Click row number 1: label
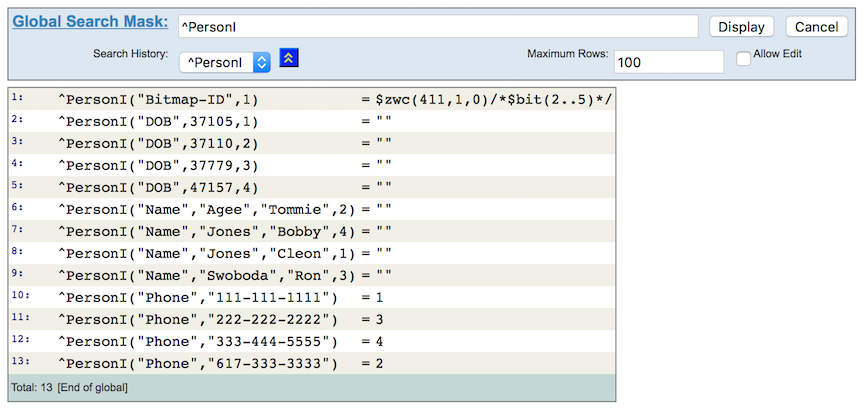 (x=17, y=96)
